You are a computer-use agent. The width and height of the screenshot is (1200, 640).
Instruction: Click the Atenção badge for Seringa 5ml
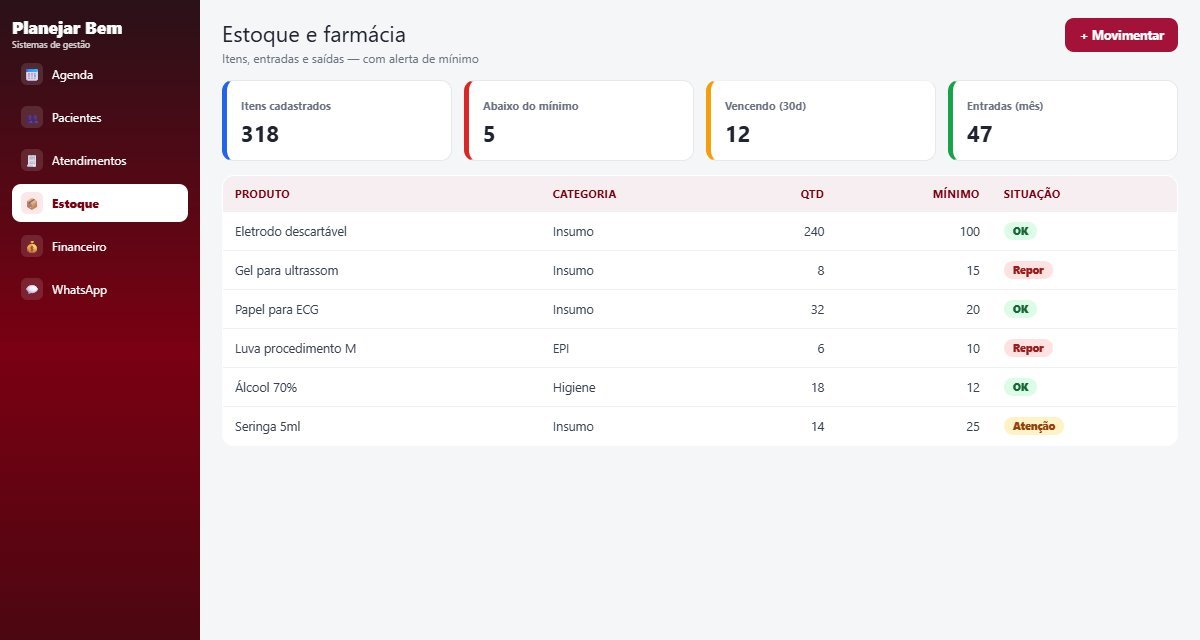pos(1034,426)
